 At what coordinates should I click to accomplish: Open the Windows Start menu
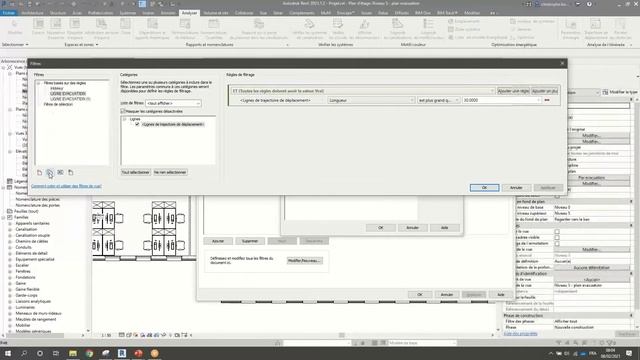[x=7, y=353]
